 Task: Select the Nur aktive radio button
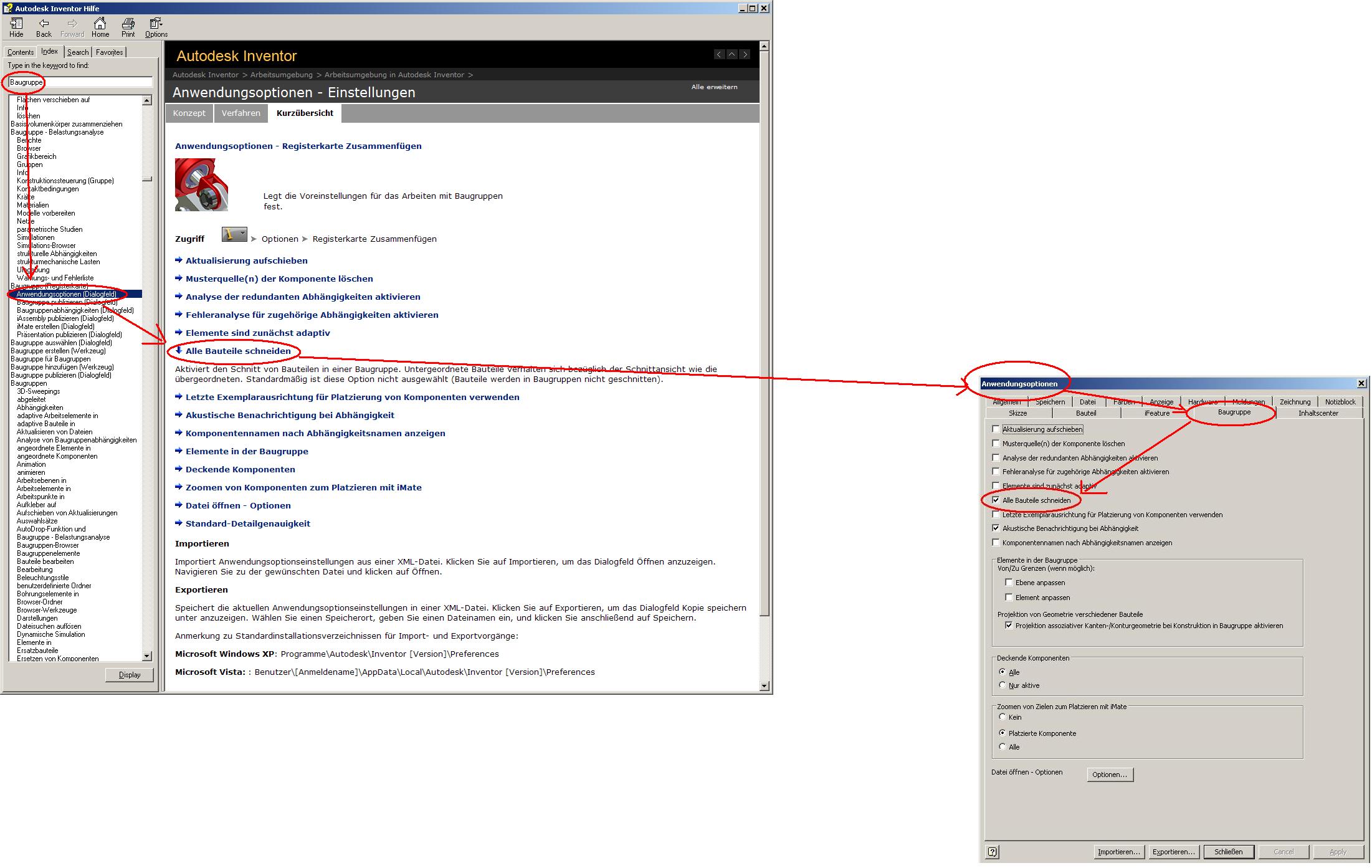[x=1003, y=685]
